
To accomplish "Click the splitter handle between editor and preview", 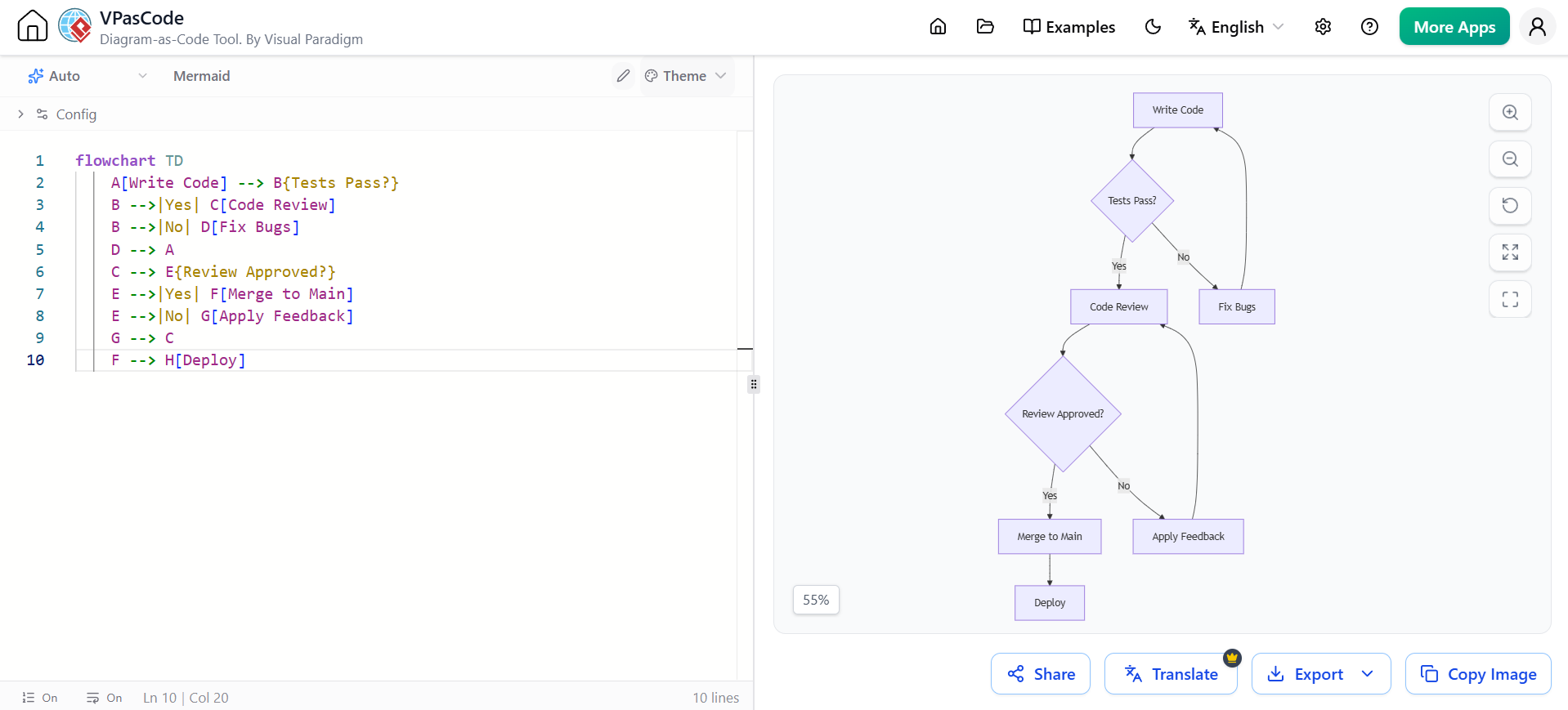I will 754,384.
